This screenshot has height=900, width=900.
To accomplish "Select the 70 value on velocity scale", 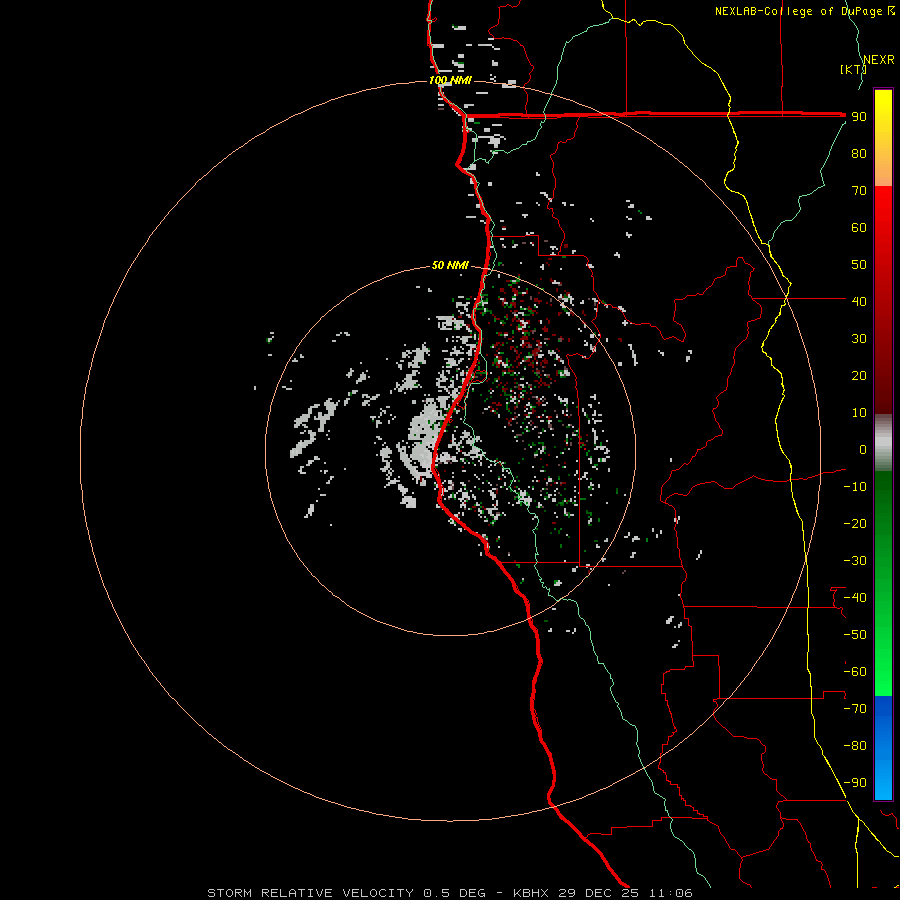I will (x=859, y=191).
